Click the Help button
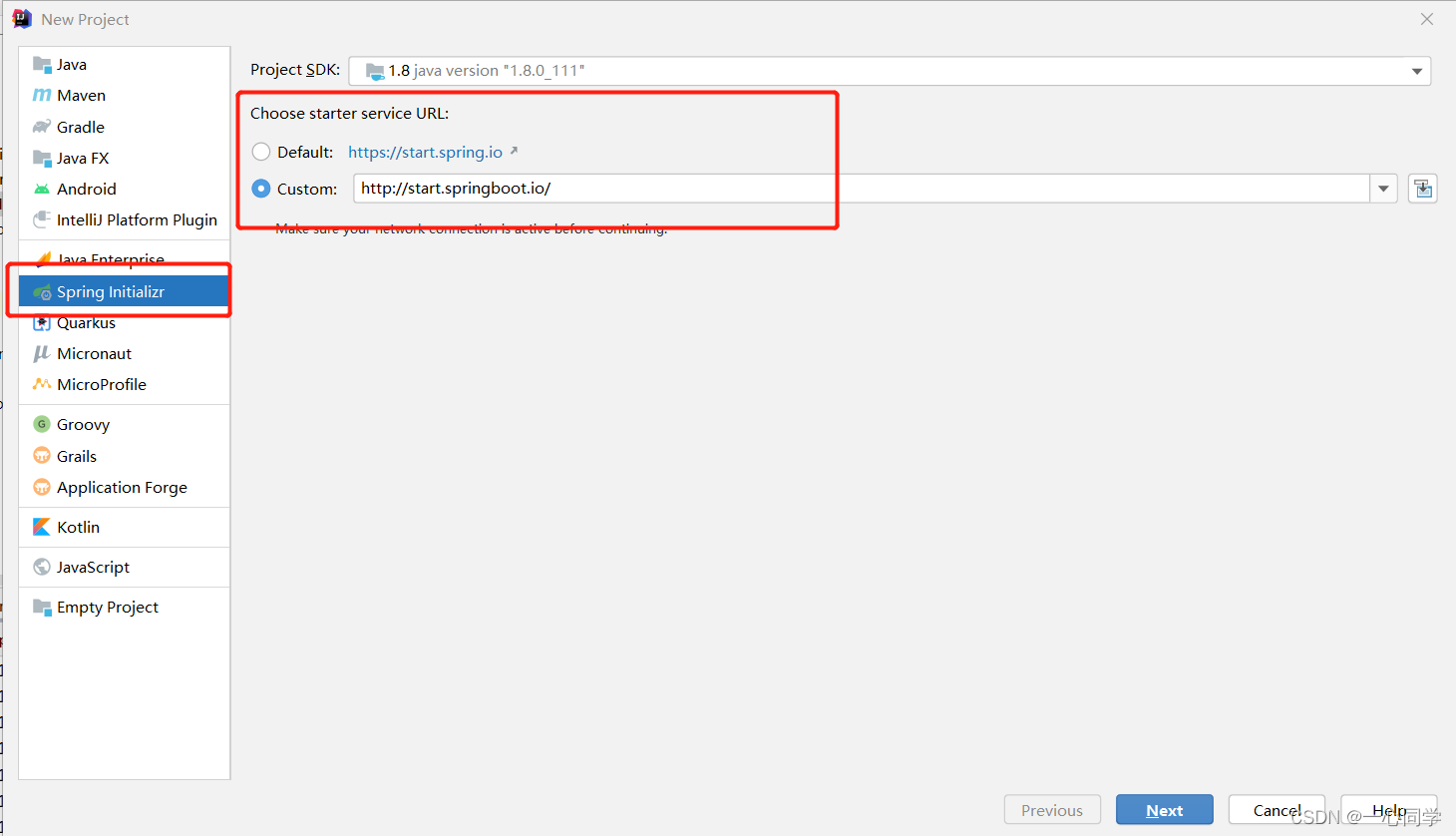The image size is (1456, 836). [x=1389, y=810]
